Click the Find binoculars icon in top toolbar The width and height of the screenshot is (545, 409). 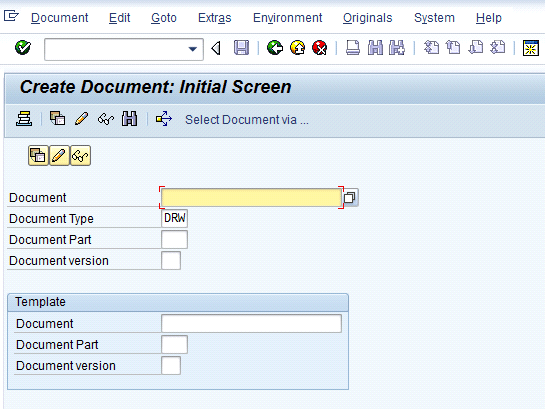coord(375,48)
